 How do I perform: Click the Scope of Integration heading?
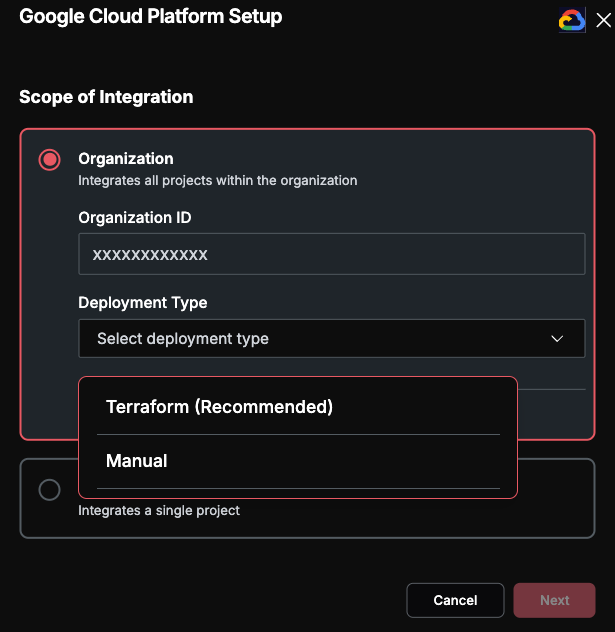tap(106, 97)
